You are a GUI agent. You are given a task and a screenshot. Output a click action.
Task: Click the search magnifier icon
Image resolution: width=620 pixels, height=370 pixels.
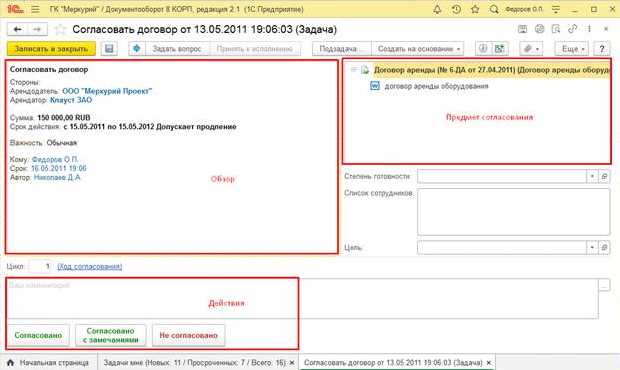[494, 9]
